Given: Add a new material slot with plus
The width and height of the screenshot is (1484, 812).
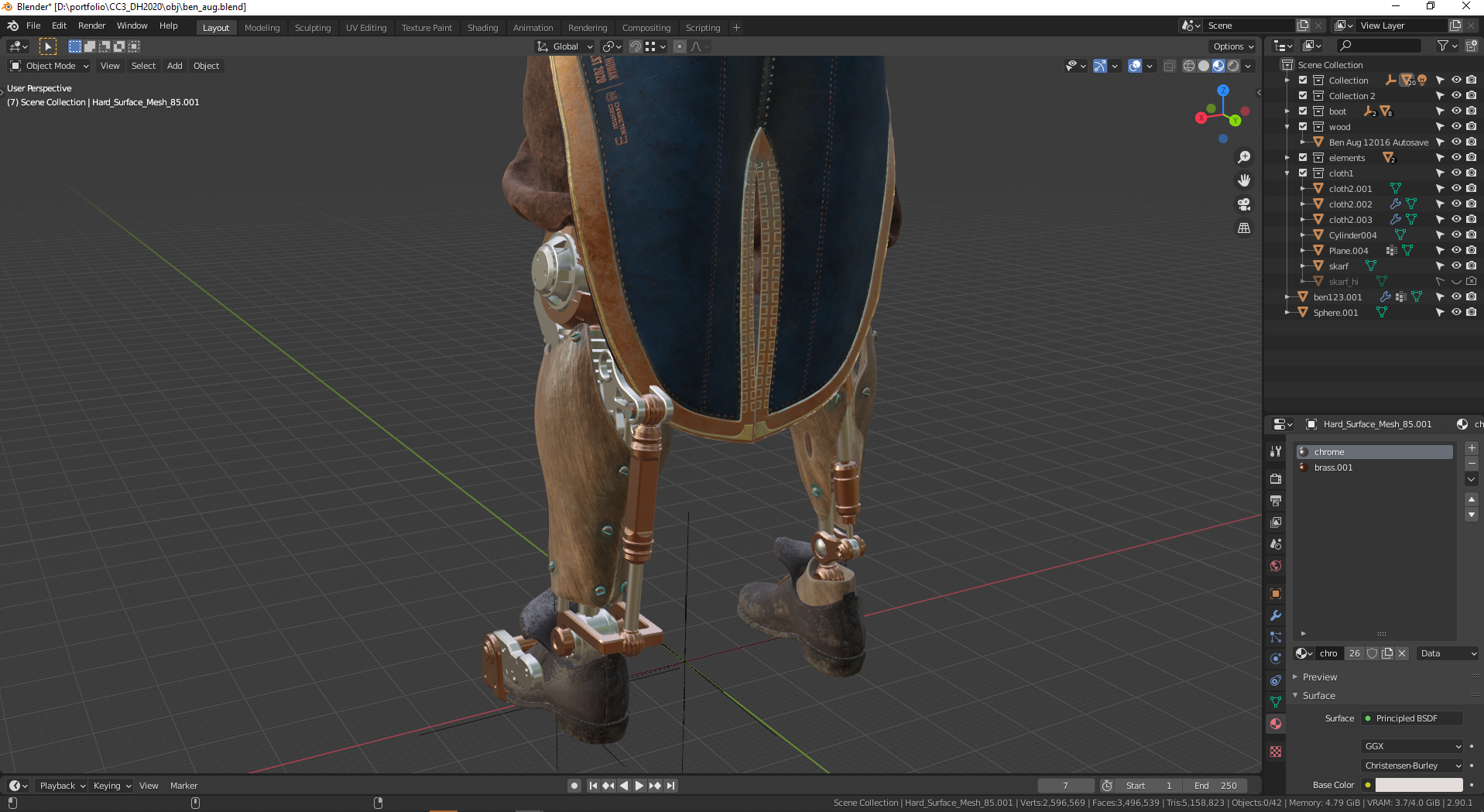Looking at the screenshot, I should pos(1472,448).
